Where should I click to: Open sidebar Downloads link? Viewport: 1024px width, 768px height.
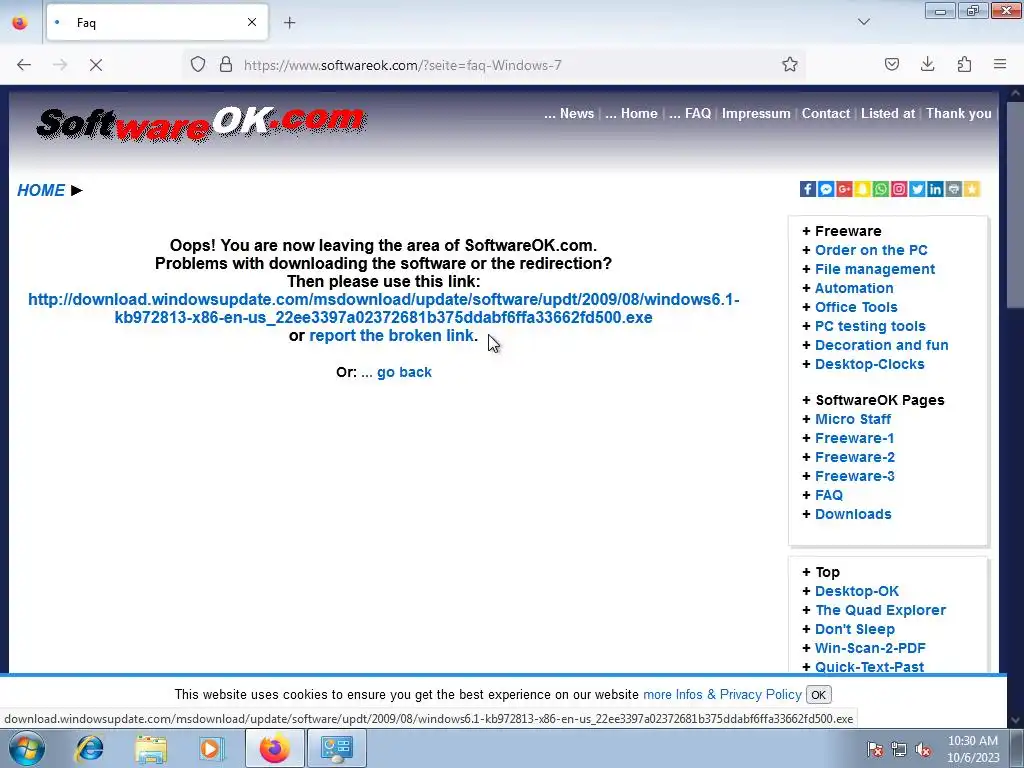coord(853,514)
